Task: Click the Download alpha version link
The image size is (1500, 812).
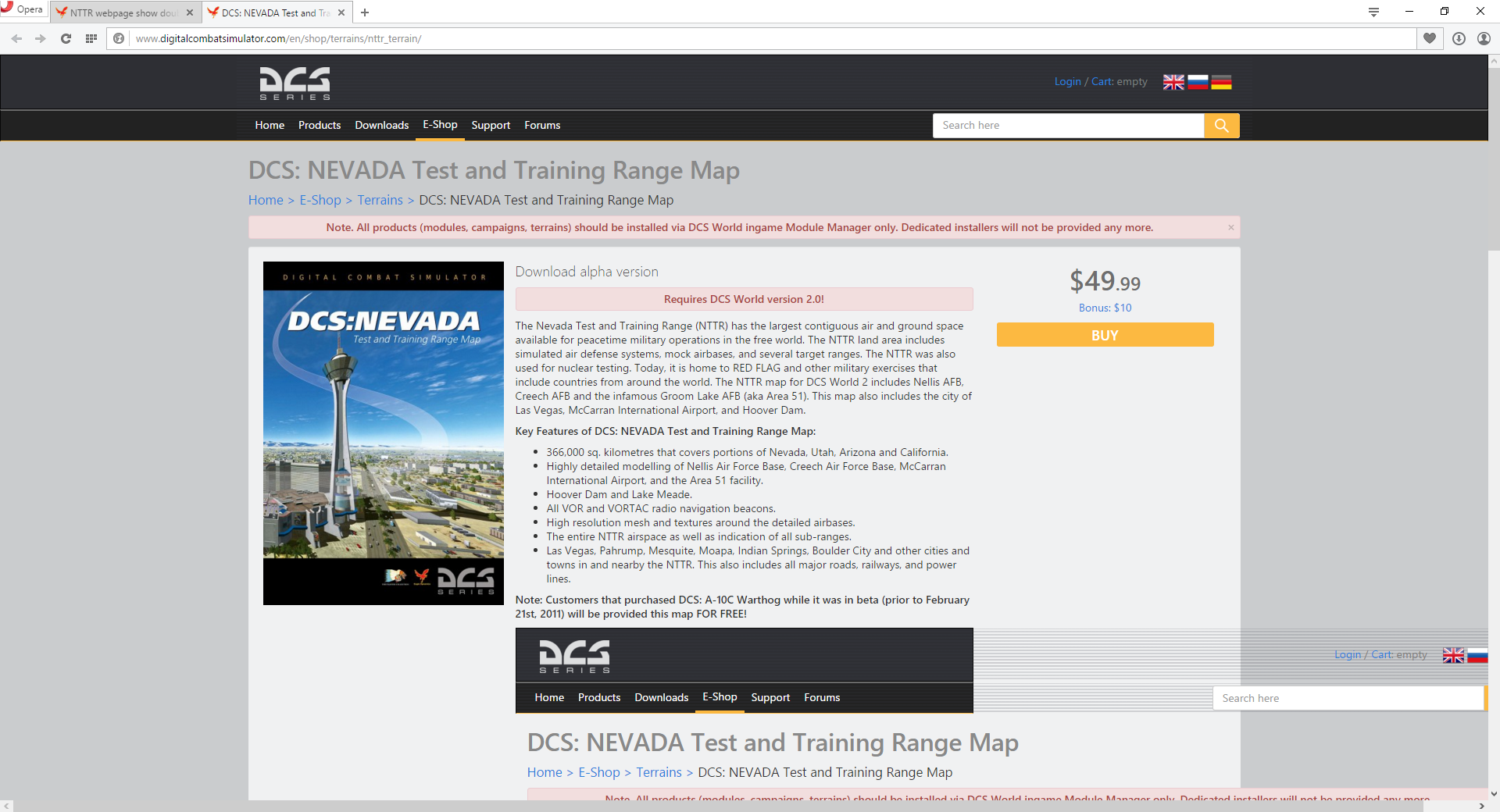Action: pyautogui.click(x=587, y=272)
